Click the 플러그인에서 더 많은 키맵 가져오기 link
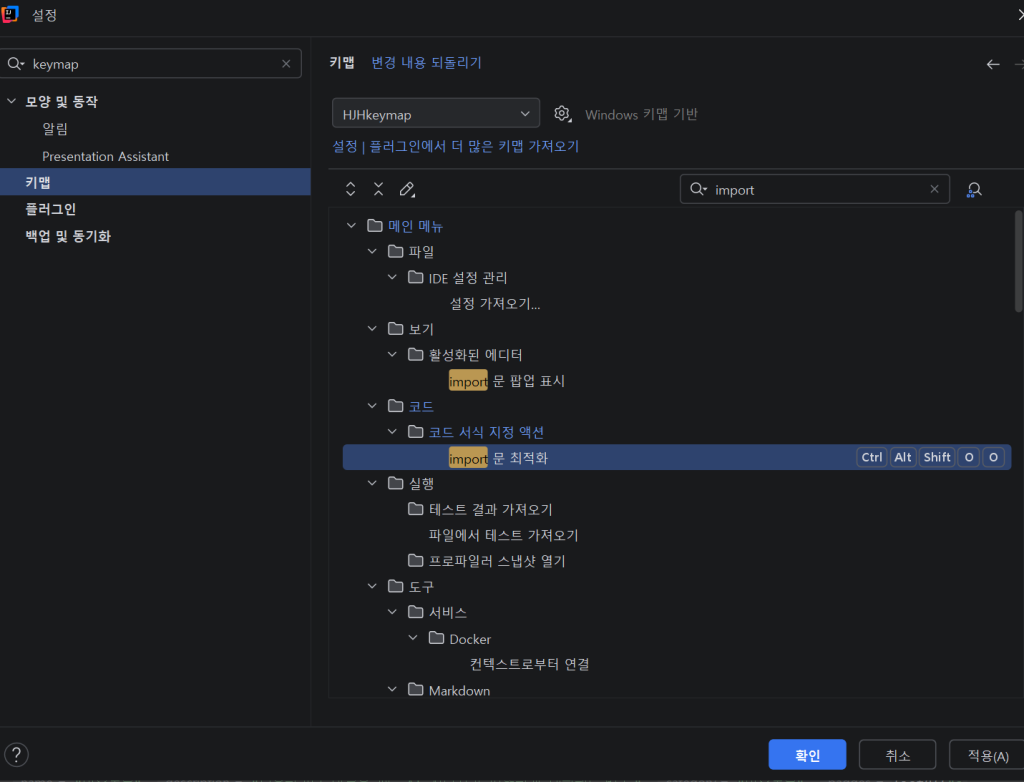This screenshot has height=782, width=1024. tap(474, 146)
